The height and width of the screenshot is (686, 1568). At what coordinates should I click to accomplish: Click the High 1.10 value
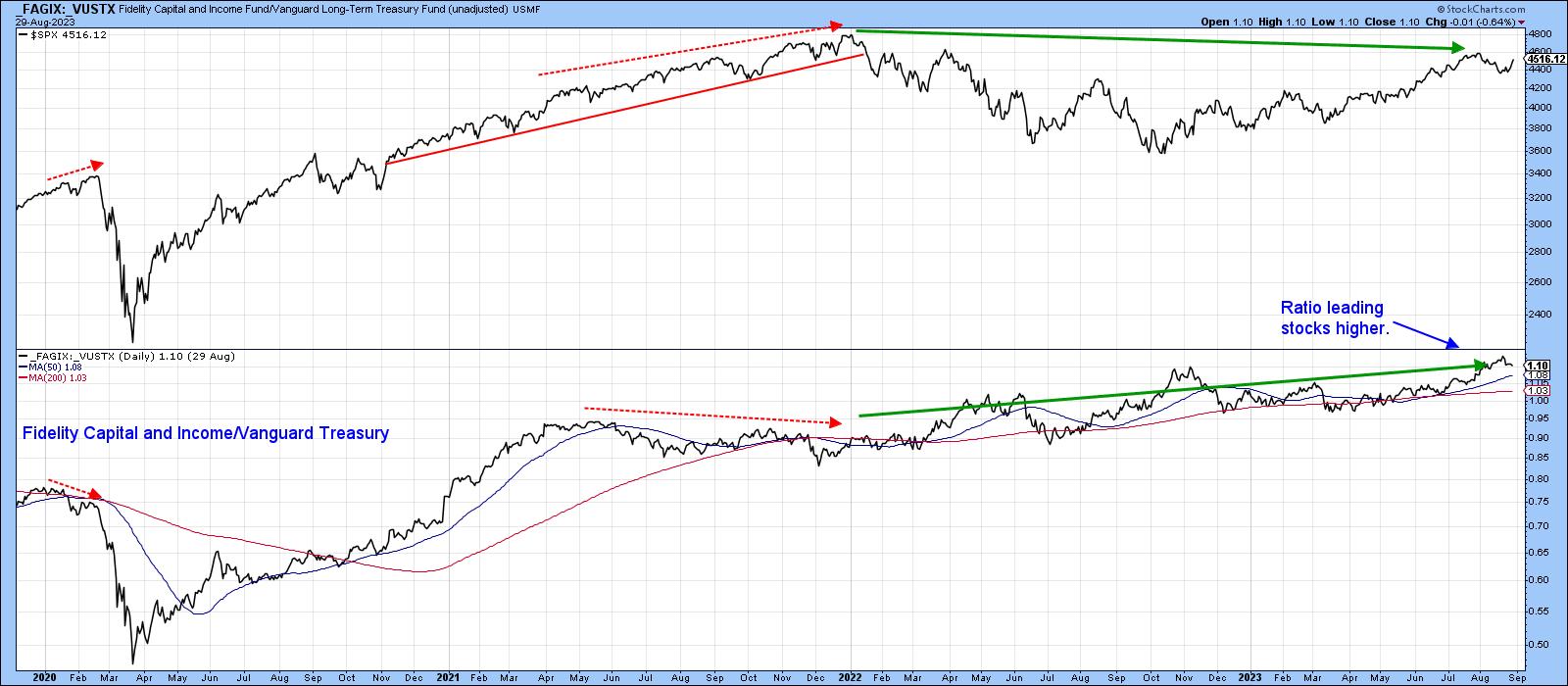(x=1282, y=21)
